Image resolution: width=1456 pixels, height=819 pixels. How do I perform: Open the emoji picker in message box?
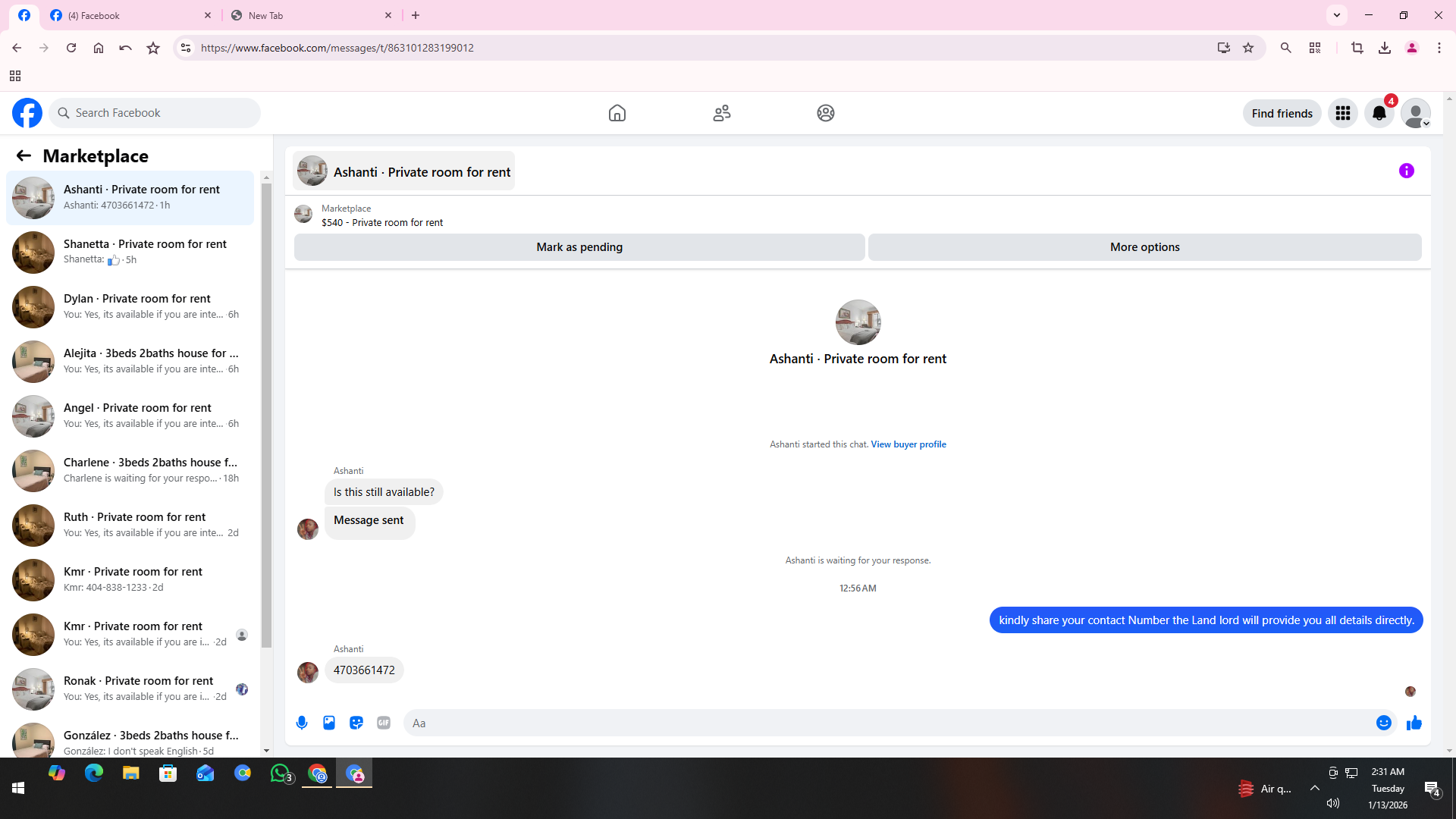coord(1383,723)
